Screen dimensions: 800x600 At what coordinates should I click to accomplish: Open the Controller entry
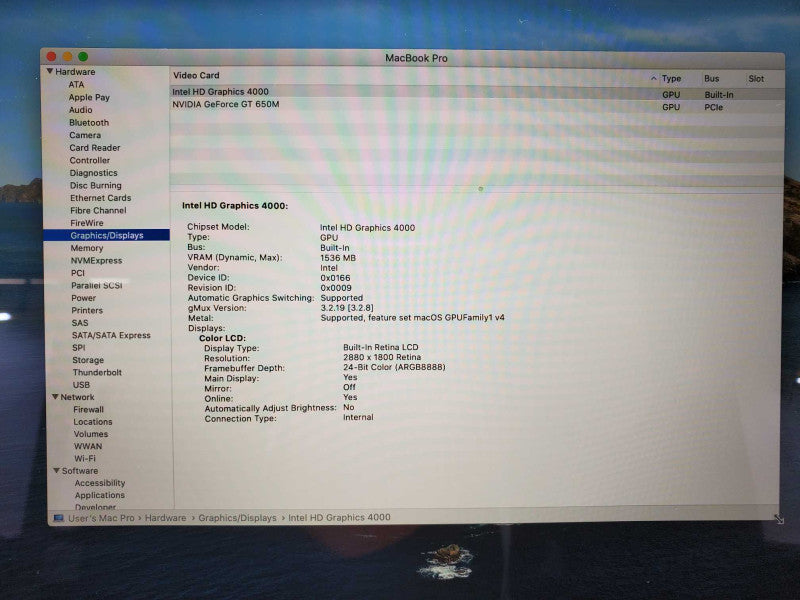point(90,160)
